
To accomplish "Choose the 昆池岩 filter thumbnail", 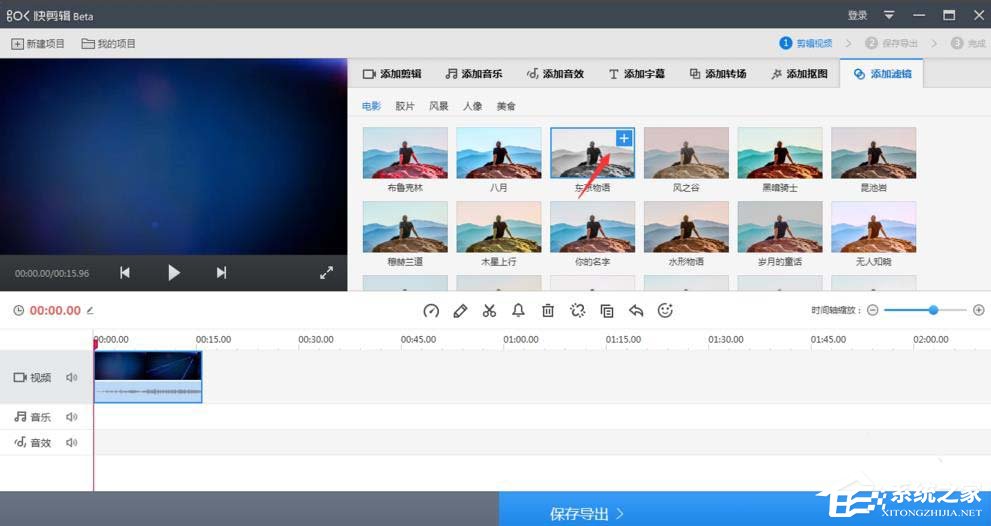I will 873,152.
